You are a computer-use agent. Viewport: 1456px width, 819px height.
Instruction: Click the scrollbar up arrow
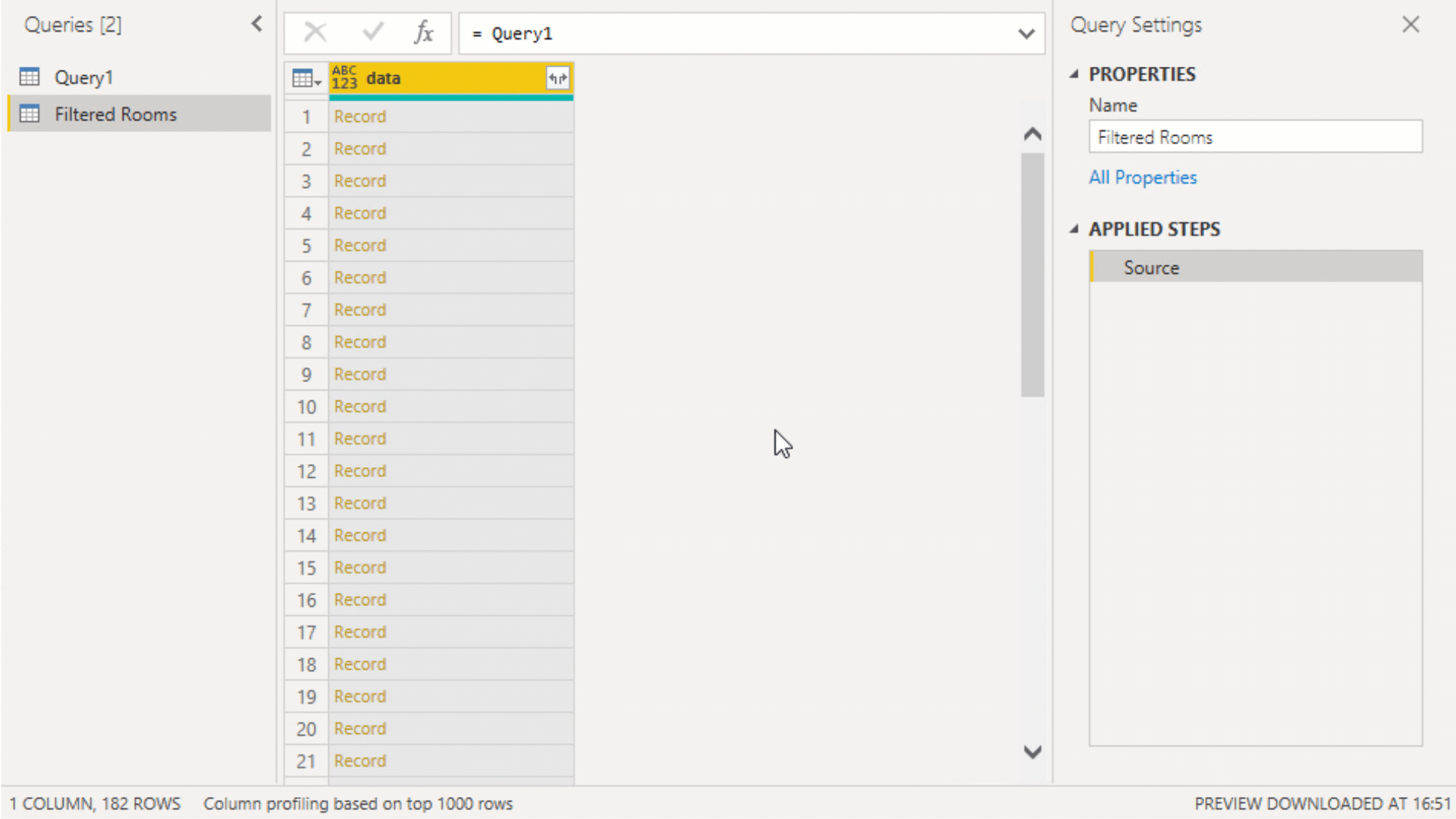[1033, 133]
